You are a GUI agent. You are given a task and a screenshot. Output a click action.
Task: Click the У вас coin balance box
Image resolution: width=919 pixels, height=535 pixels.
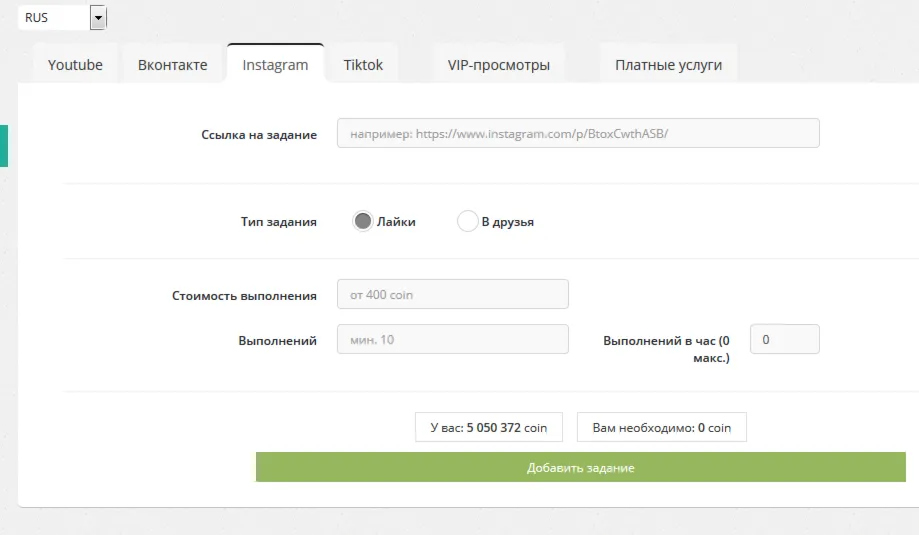[489, 427]
